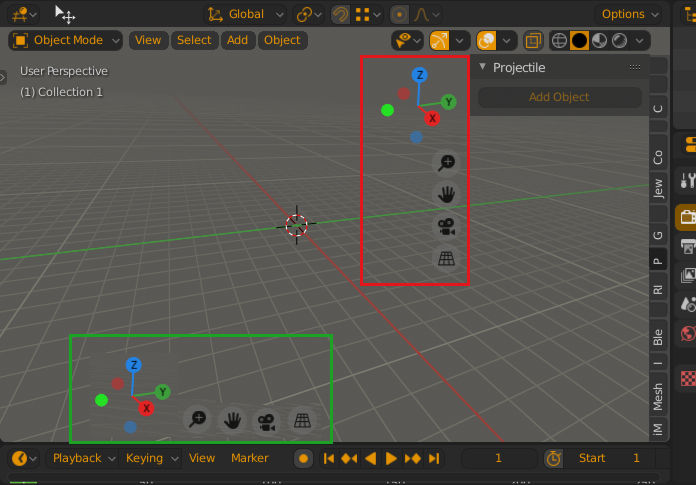Collapse the Projectile panel

point(482,67)
